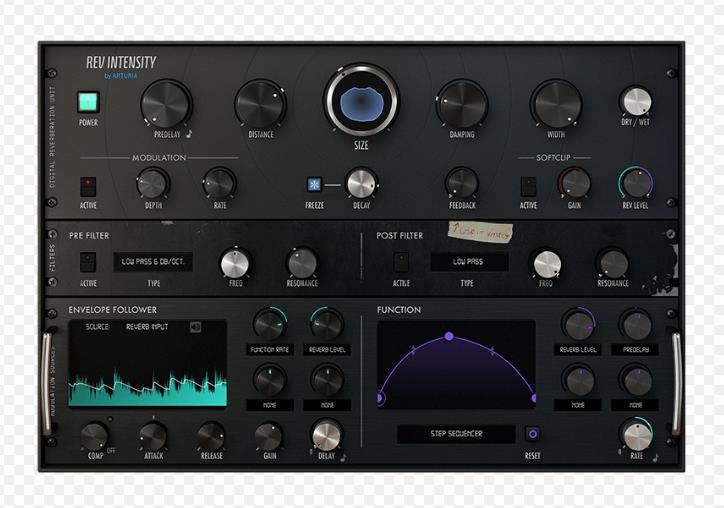Screen dimensions: 724x508
Task: Click the Envelope Follower Gain knob
Action: point(269,437)
